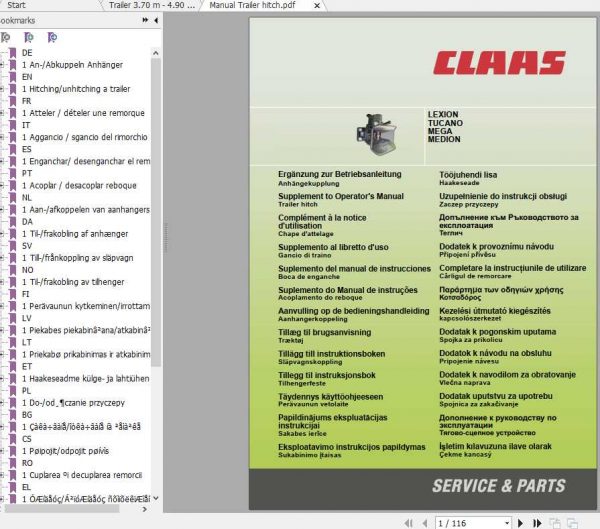Click bookmark icon next to LV
This screenshot has width=600, height=529.
coord(13,318)
